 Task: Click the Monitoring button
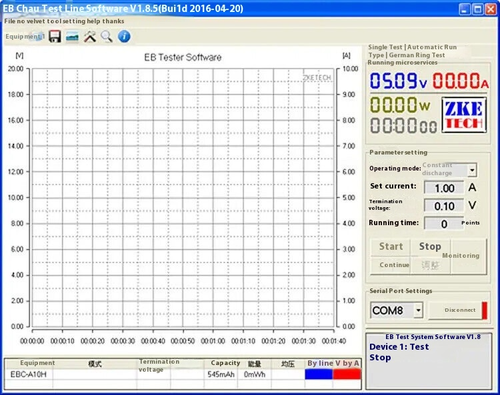(x=468, y=256)
